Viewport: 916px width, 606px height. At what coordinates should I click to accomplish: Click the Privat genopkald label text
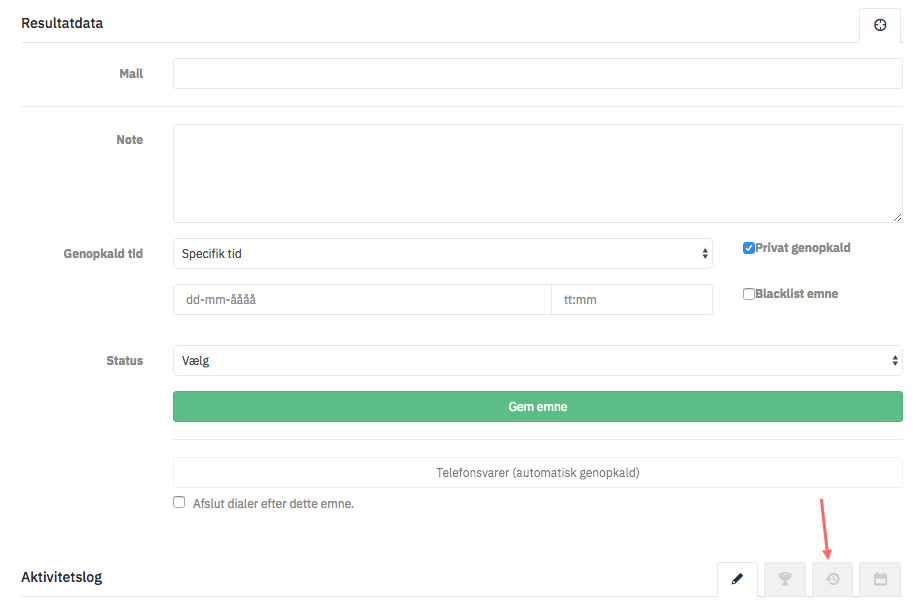coord(803,248)
